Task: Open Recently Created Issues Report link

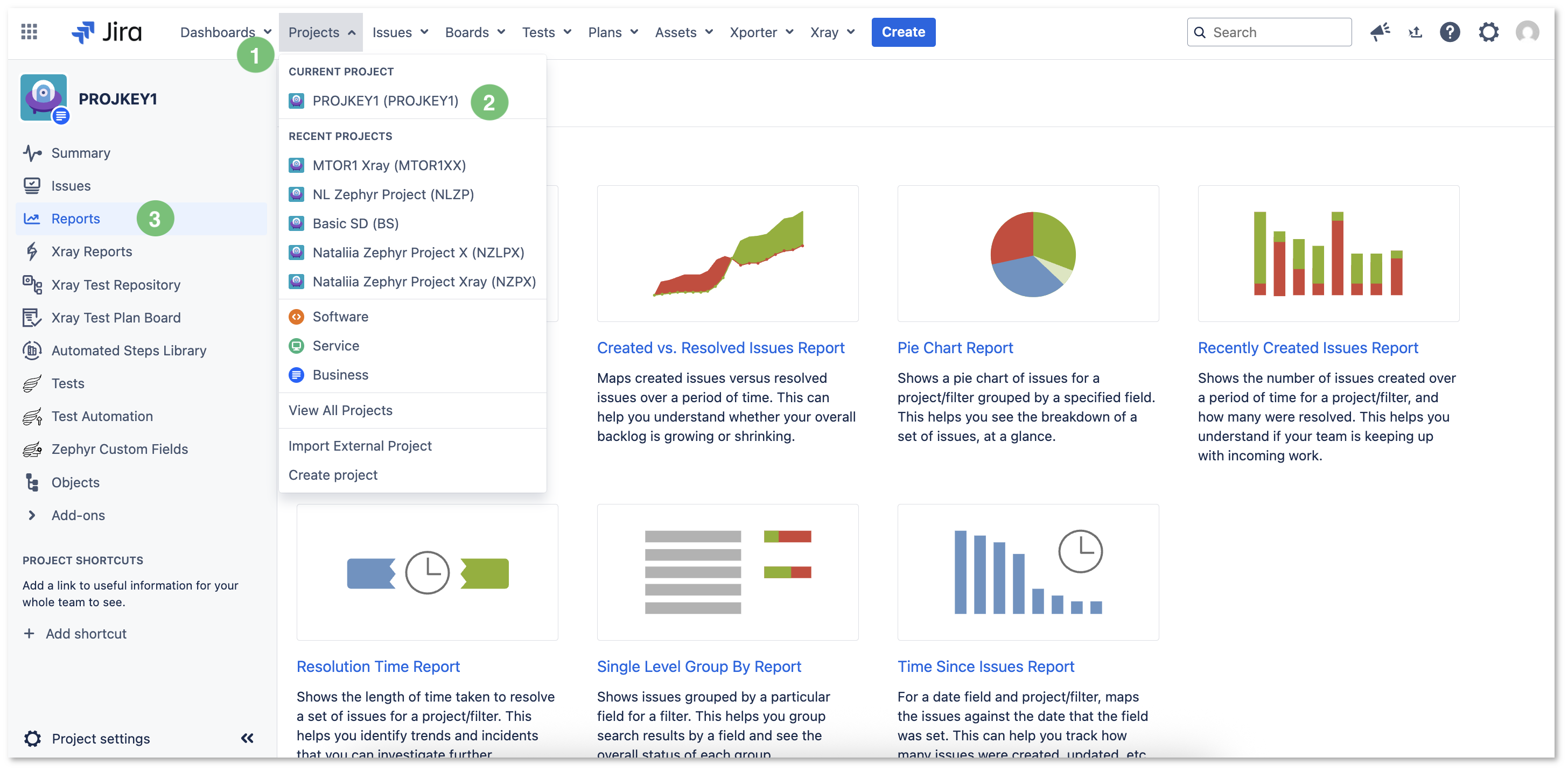Action: click(1307, 348)
